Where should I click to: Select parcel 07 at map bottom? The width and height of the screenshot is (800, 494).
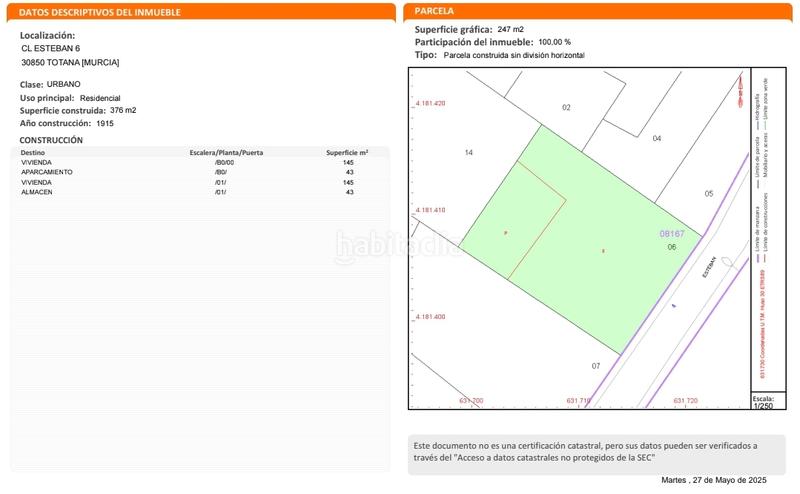tap(596, 366)
